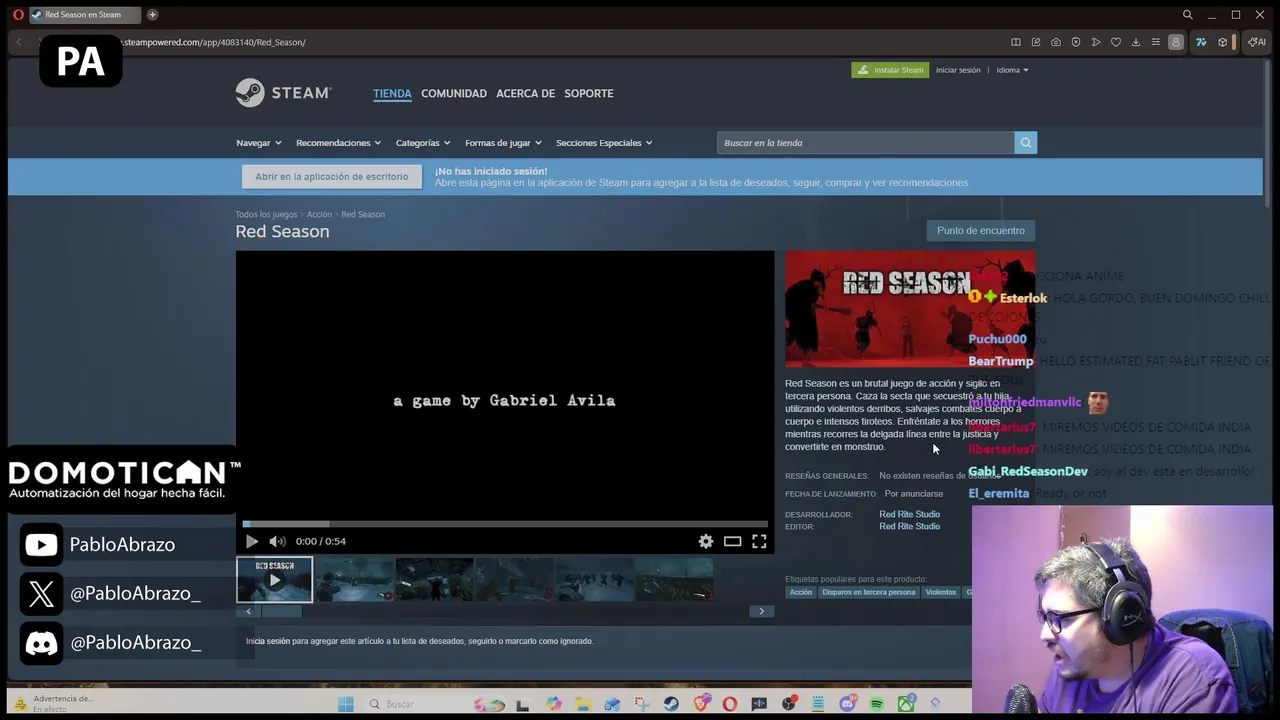Open the COMUNIDAD tab

pos(454,93)
